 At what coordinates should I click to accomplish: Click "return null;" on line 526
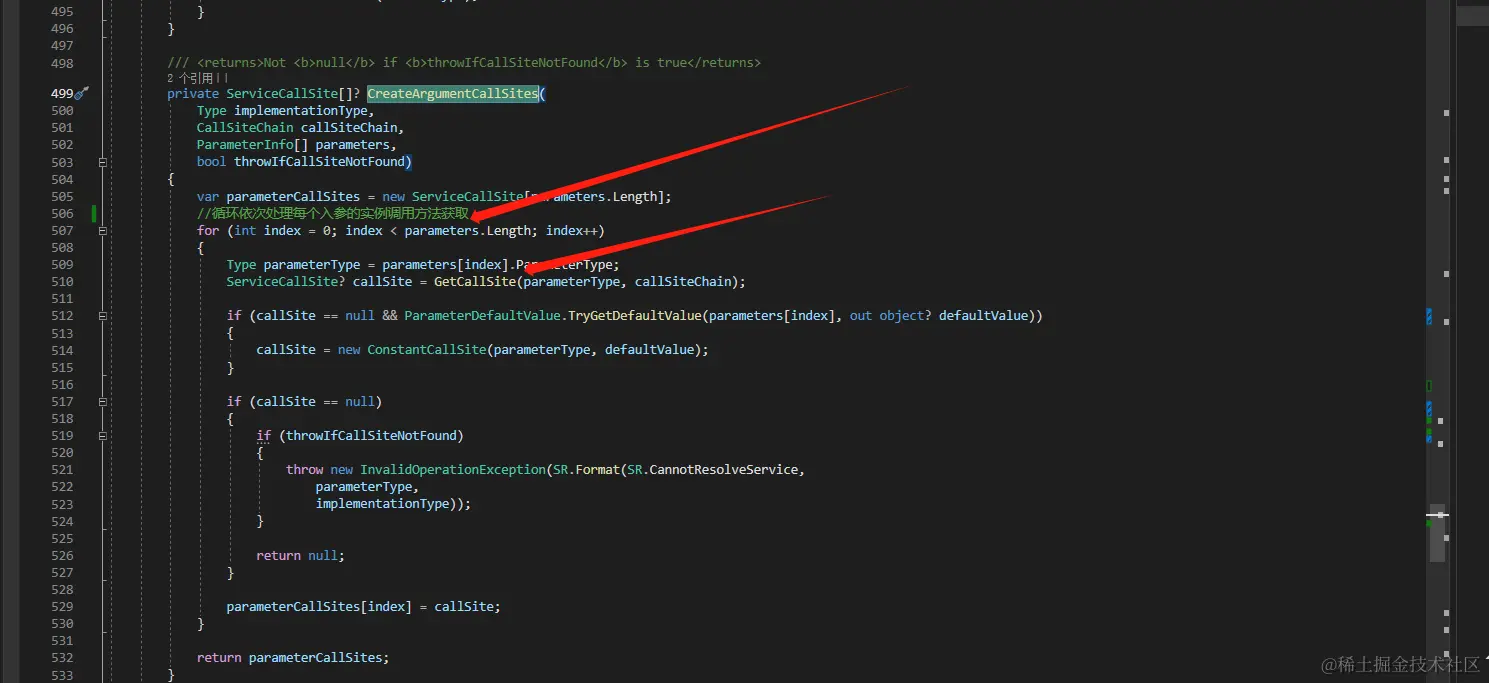[x=300, y=556]
